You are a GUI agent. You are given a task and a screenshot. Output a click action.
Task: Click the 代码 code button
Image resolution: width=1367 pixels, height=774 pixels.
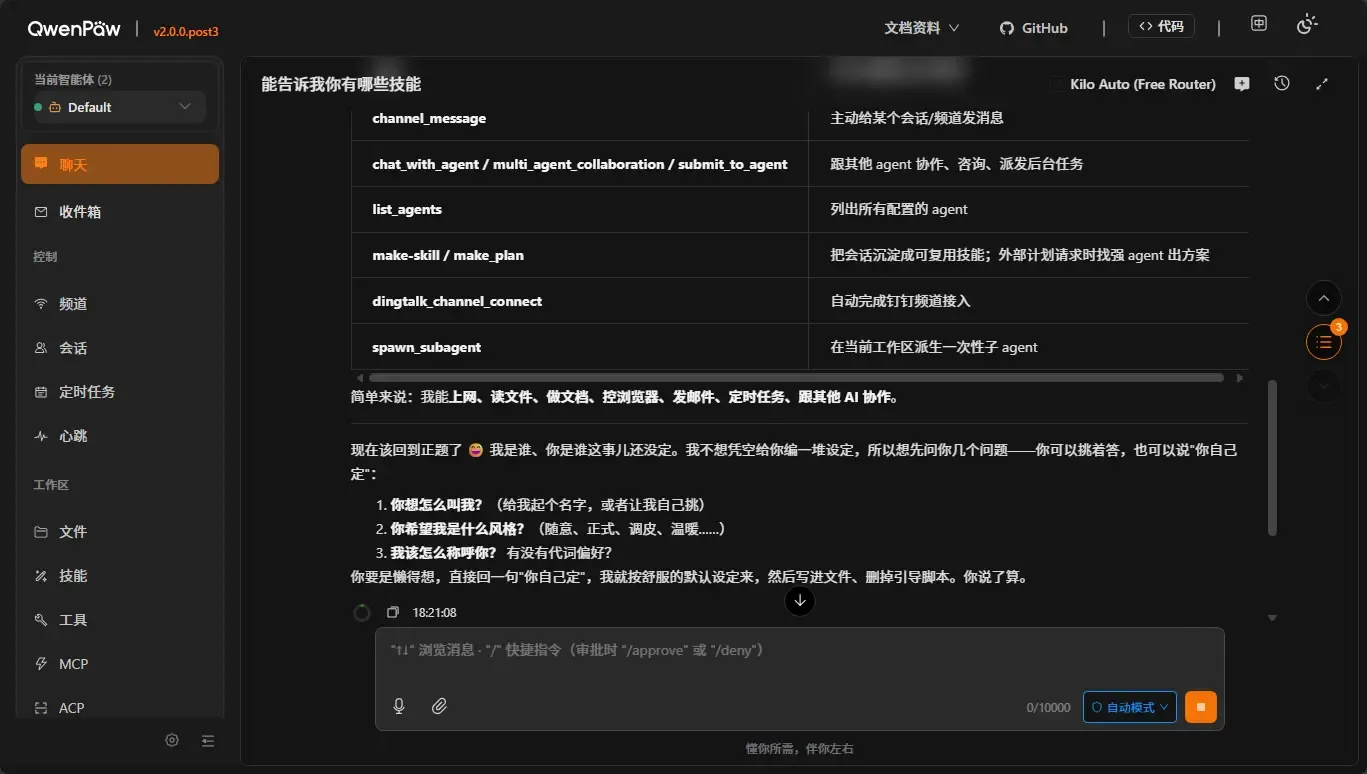[1161, 26]
